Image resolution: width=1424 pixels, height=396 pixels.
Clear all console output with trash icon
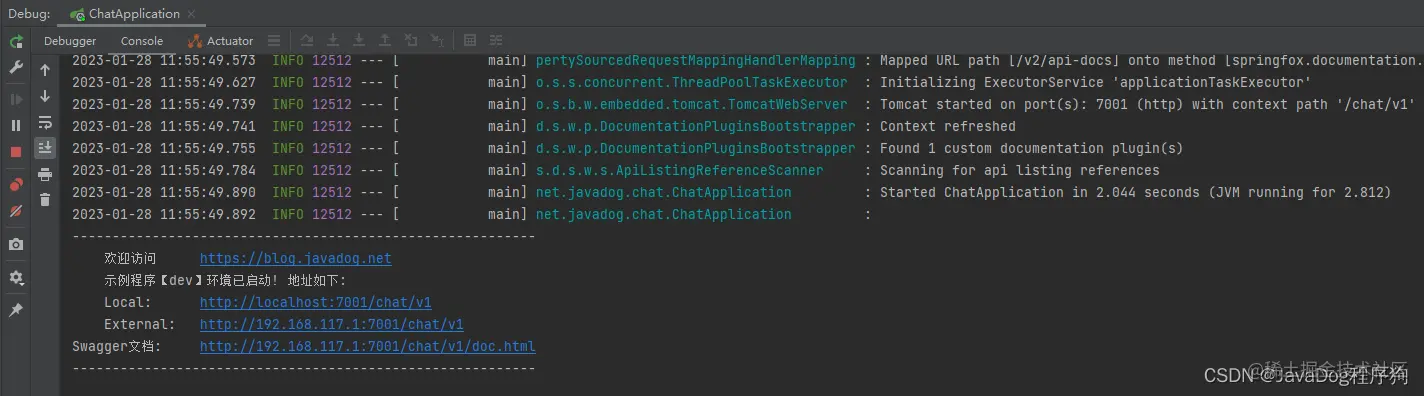pyautogui.click(x=45, y=200)
